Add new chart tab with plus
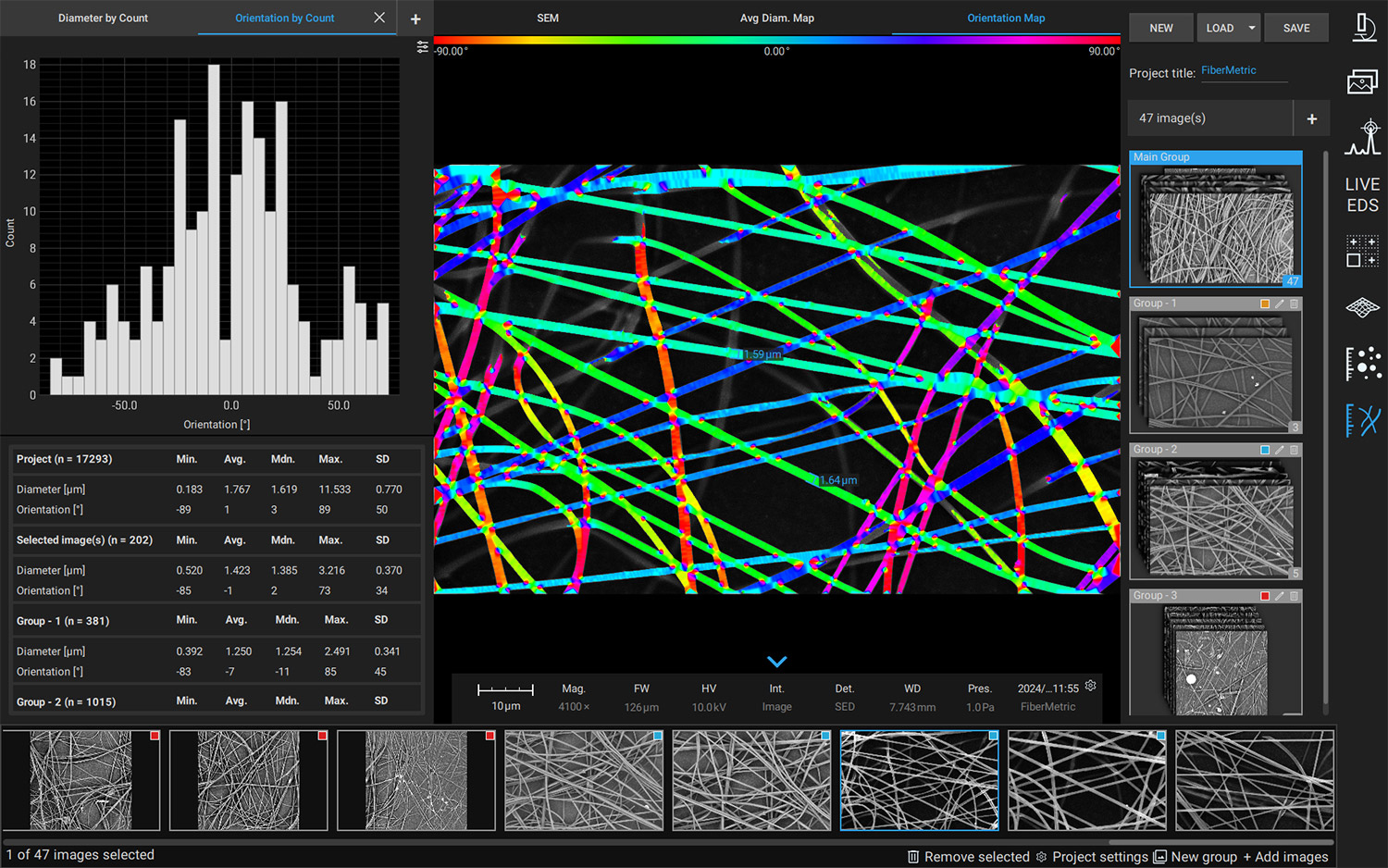Image resolution: width=1388 pixels, height=868 pixels. (x=415, y=19)
